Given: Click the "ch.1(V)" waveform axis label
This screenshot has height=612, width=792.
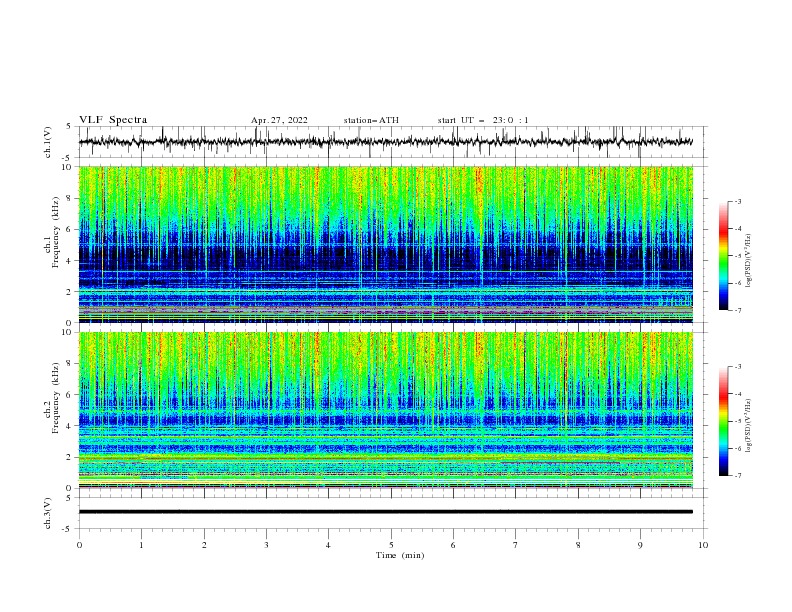Looking at the screenshot, I should [x=48, y=142].
